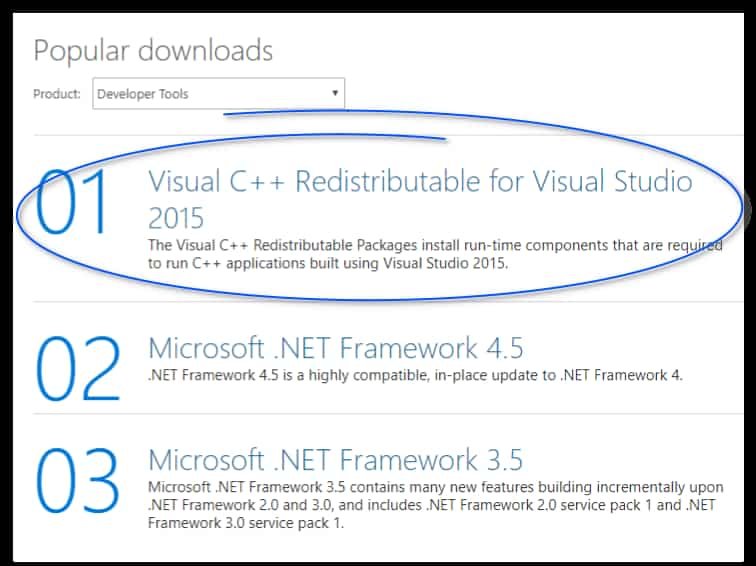Click description '.NET Framework 4.5 is a highly compatible'

(x=415, y=375)
